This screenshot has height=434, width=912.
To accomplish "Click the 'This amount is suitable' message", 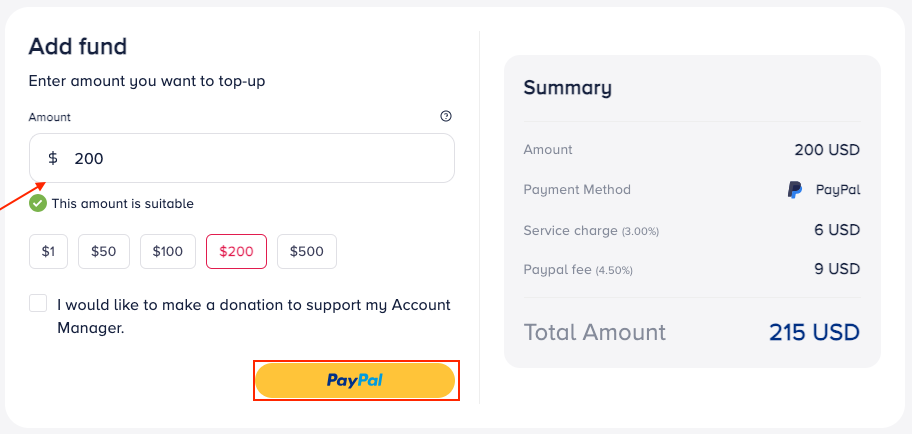I will click(x=123, y=203).
